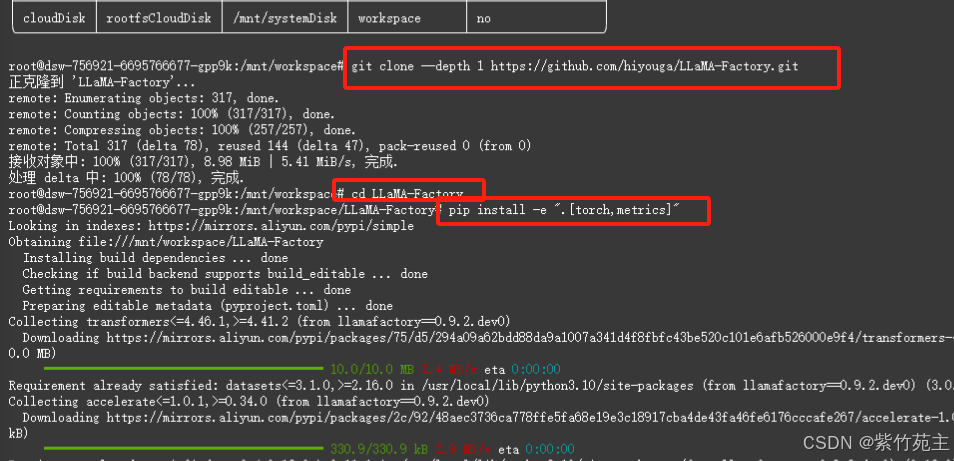954x461 pixels.
Task: Click the 'Obtaining file:///mnt/workspace/LLaMA-Factory' line
Action: [x=166, y=242]
